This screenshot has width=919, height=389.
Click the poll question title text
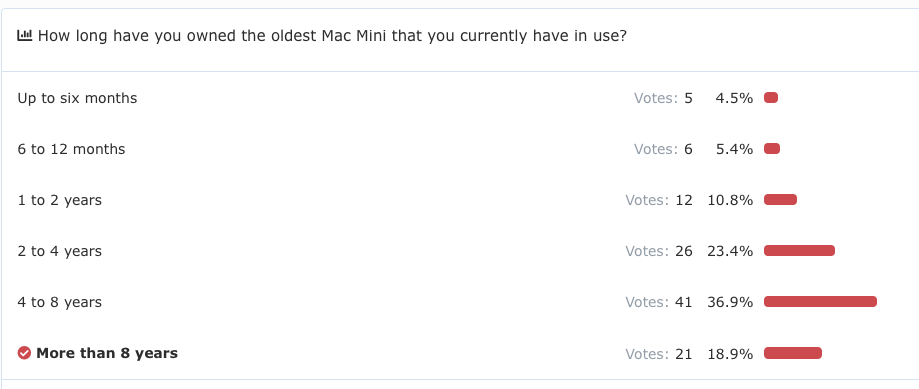[x=332, y=36]
